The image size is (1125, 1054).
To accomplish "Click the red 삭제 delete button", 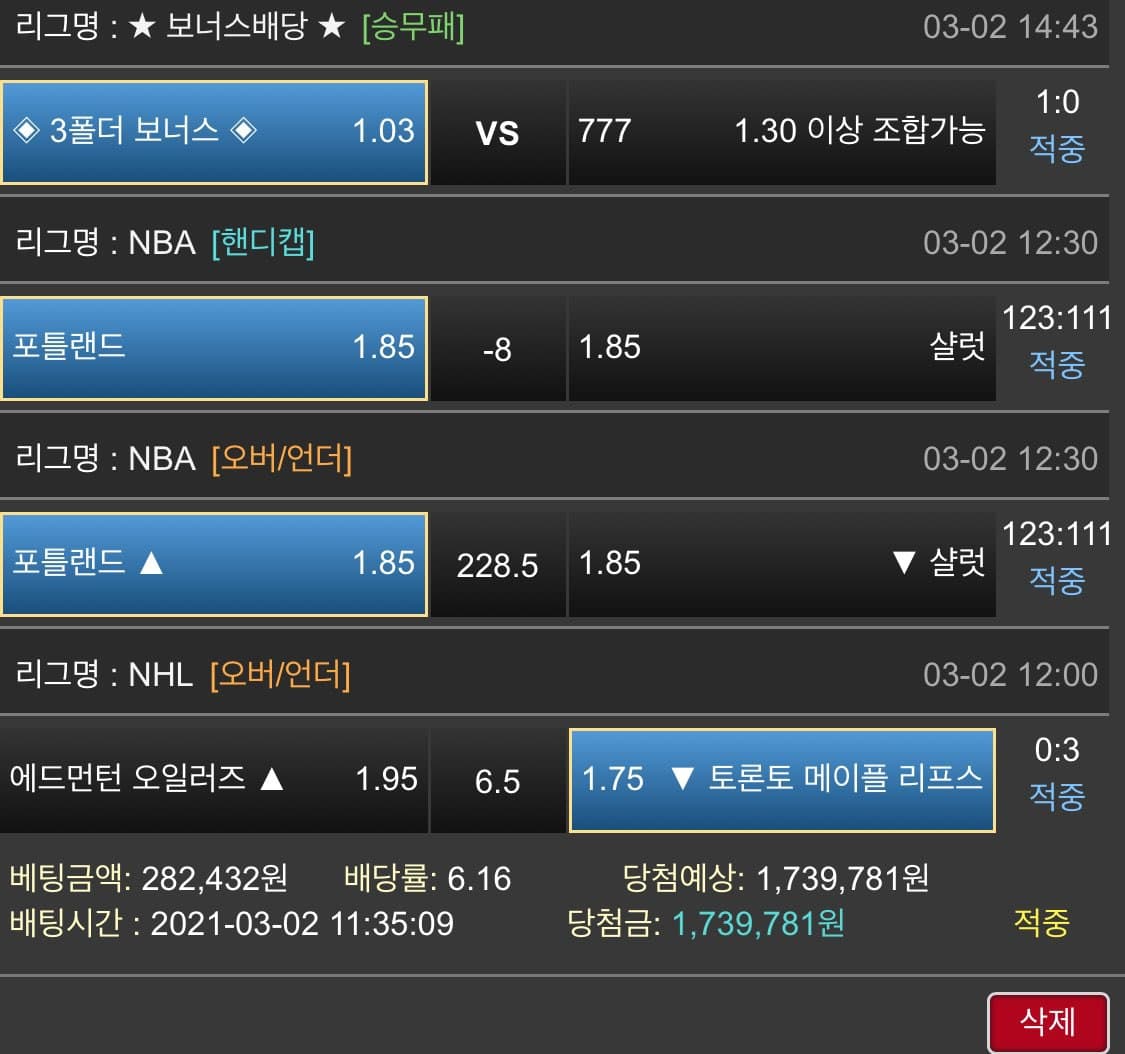I will coord(1048,1022).
